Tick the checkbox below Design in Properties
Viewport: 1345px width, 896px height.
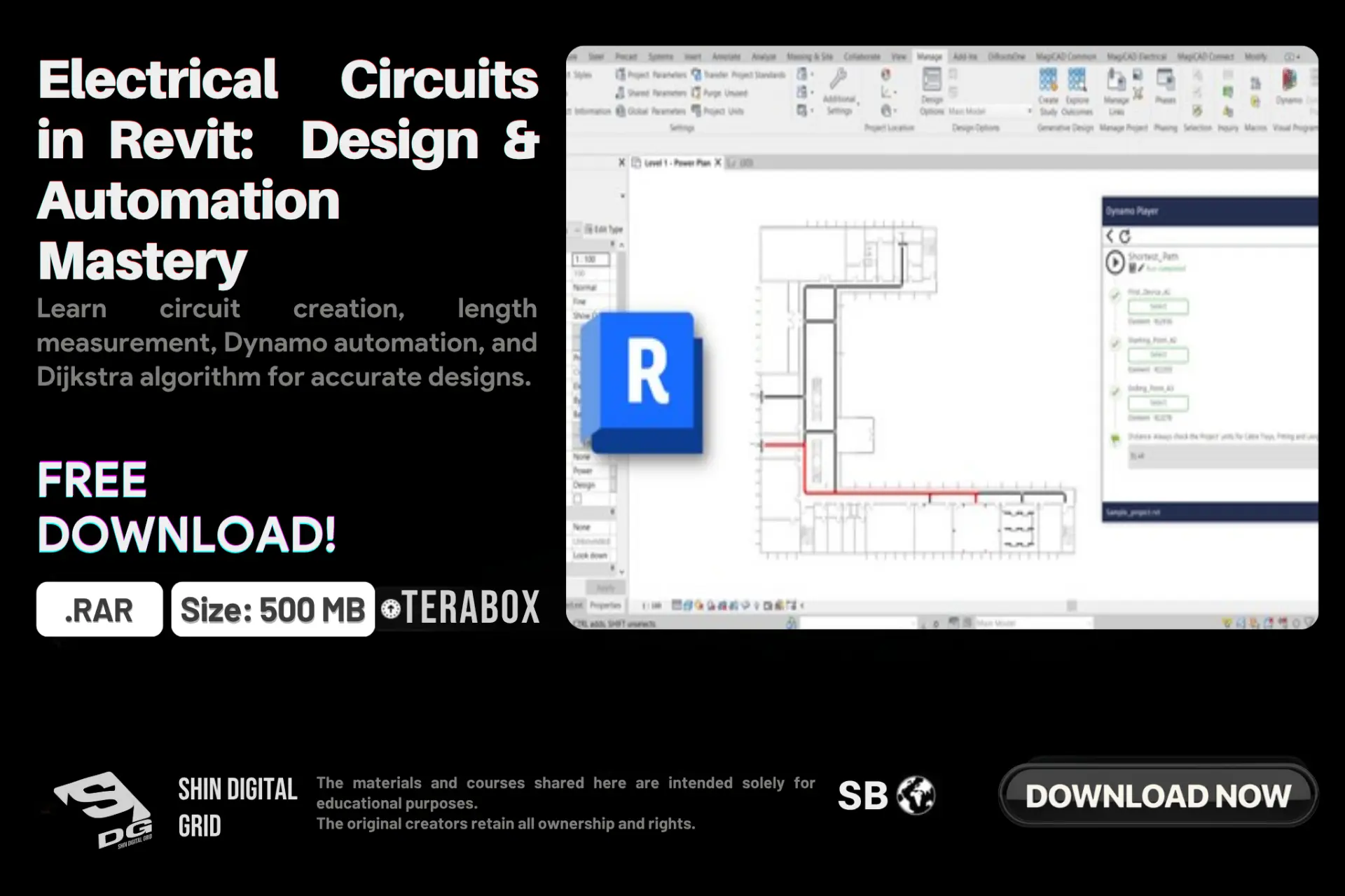tap(578, 499)
